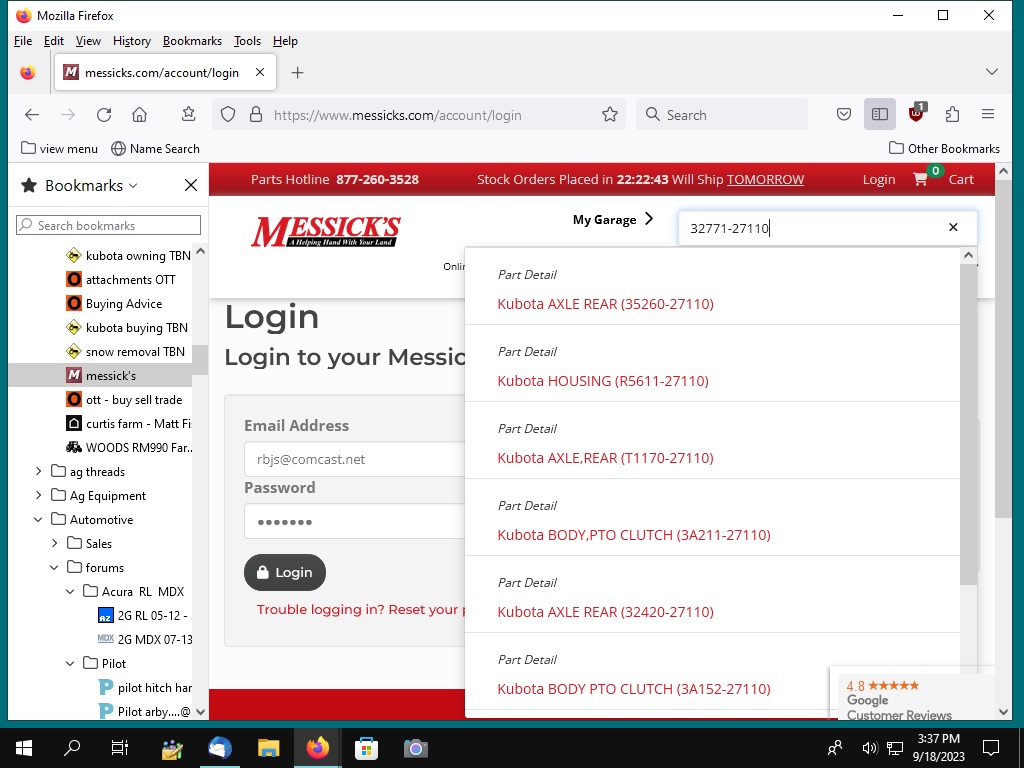Open the View menu

point(88,40)
